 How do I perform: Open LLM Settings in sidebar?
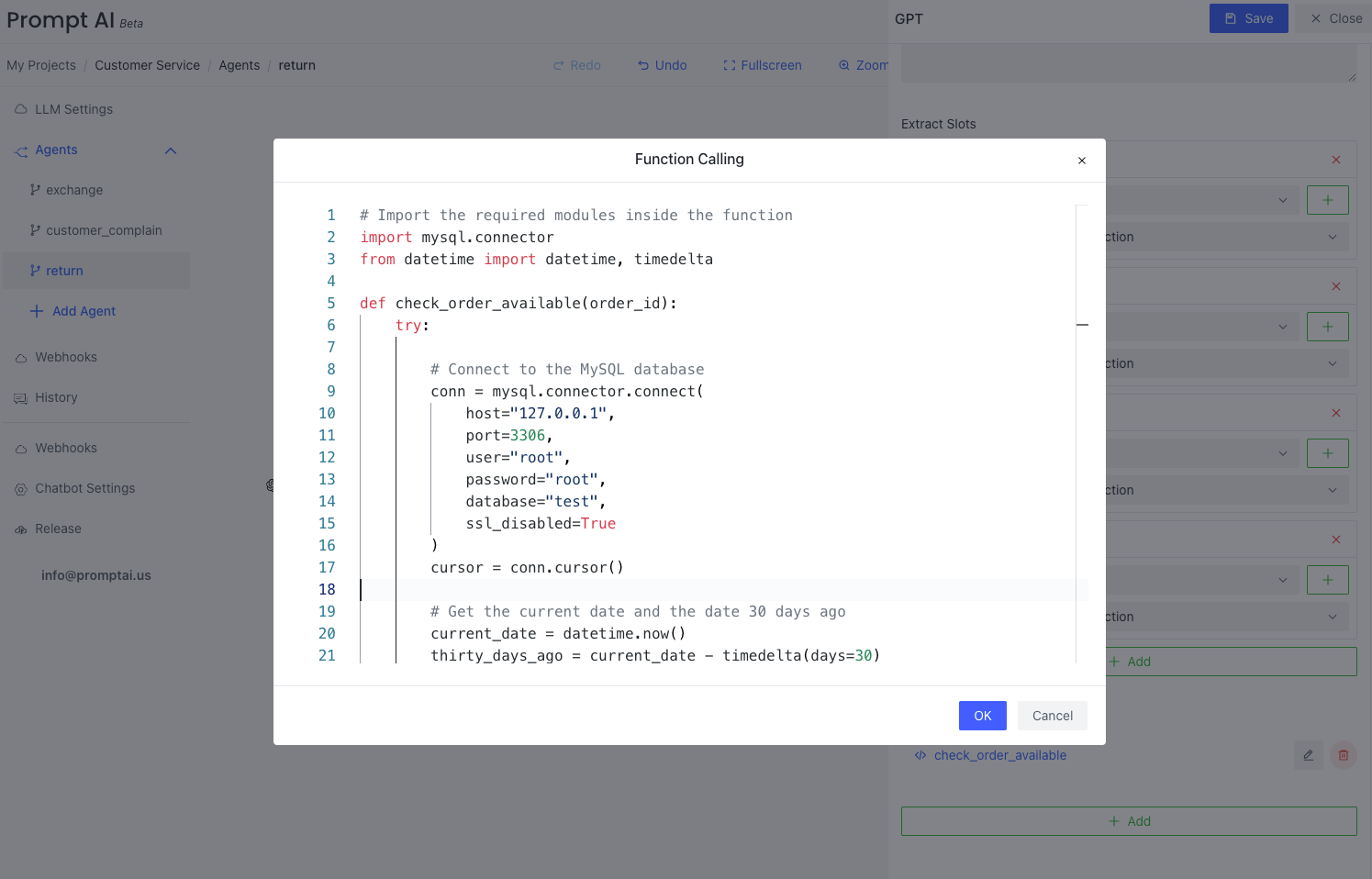tap(73, 109)
